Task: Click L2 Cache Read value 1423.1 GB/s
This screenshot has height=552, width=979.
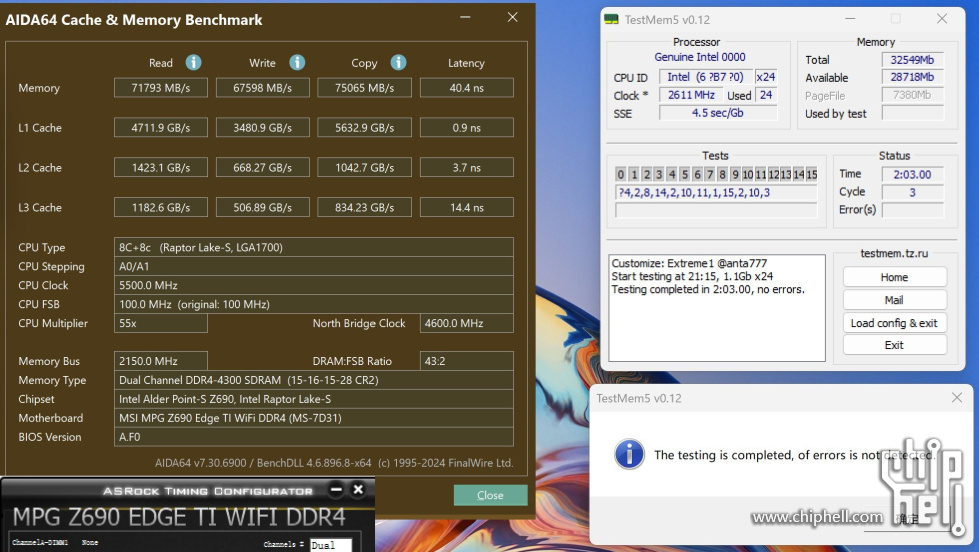Action: tap(161, 168)
